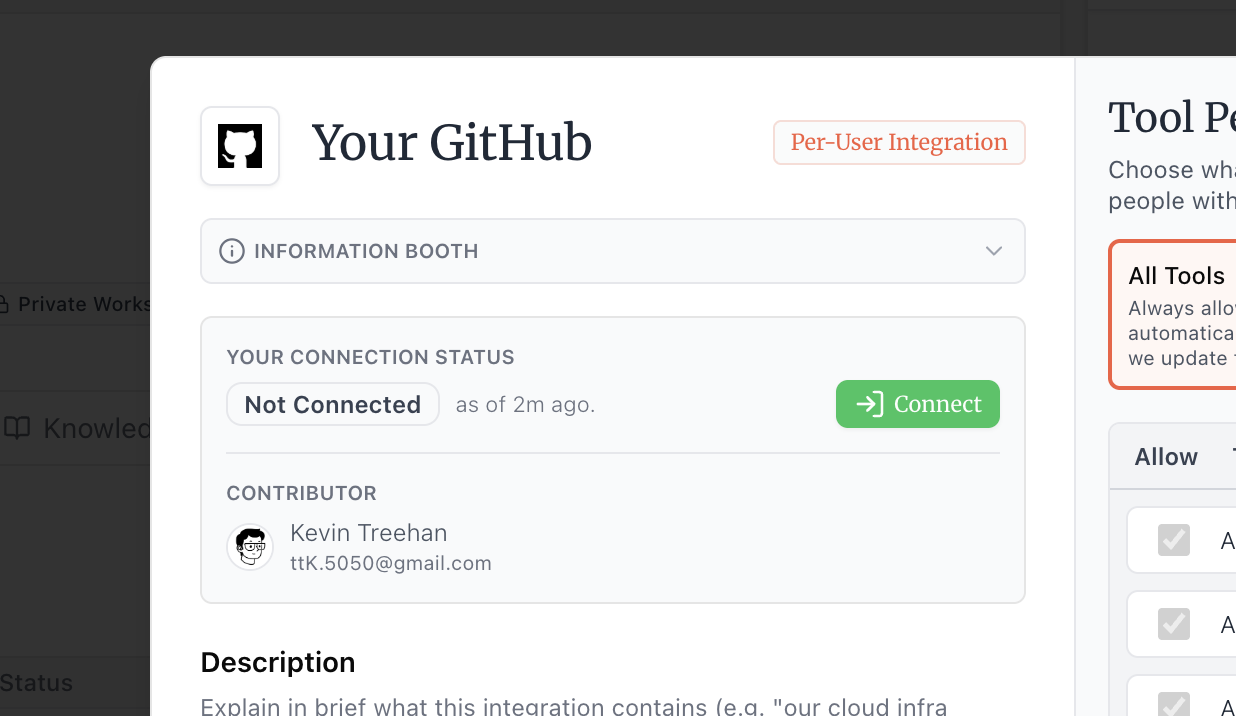Click the info circle icon in Information Booth
1236x716 pixels.
pos(232,251)
